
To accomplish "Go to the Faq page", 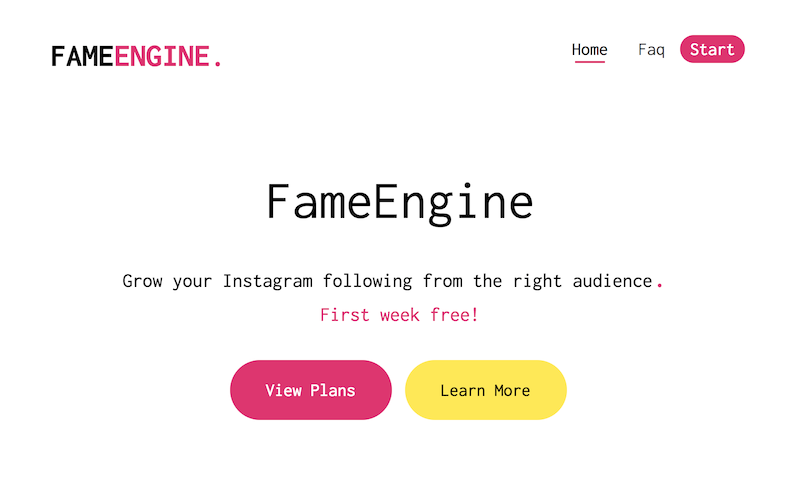I will point(651,49).
